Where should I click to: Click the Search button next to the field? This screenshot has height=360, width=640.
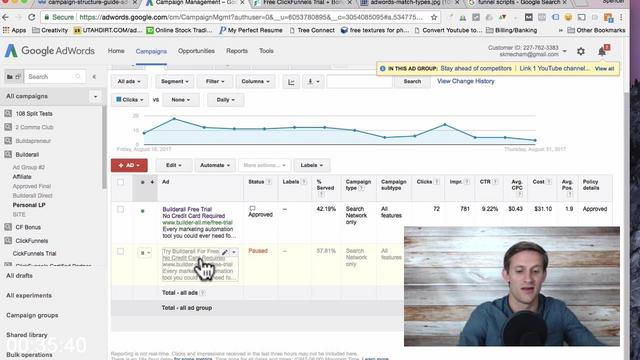click(x=412, y=82)
